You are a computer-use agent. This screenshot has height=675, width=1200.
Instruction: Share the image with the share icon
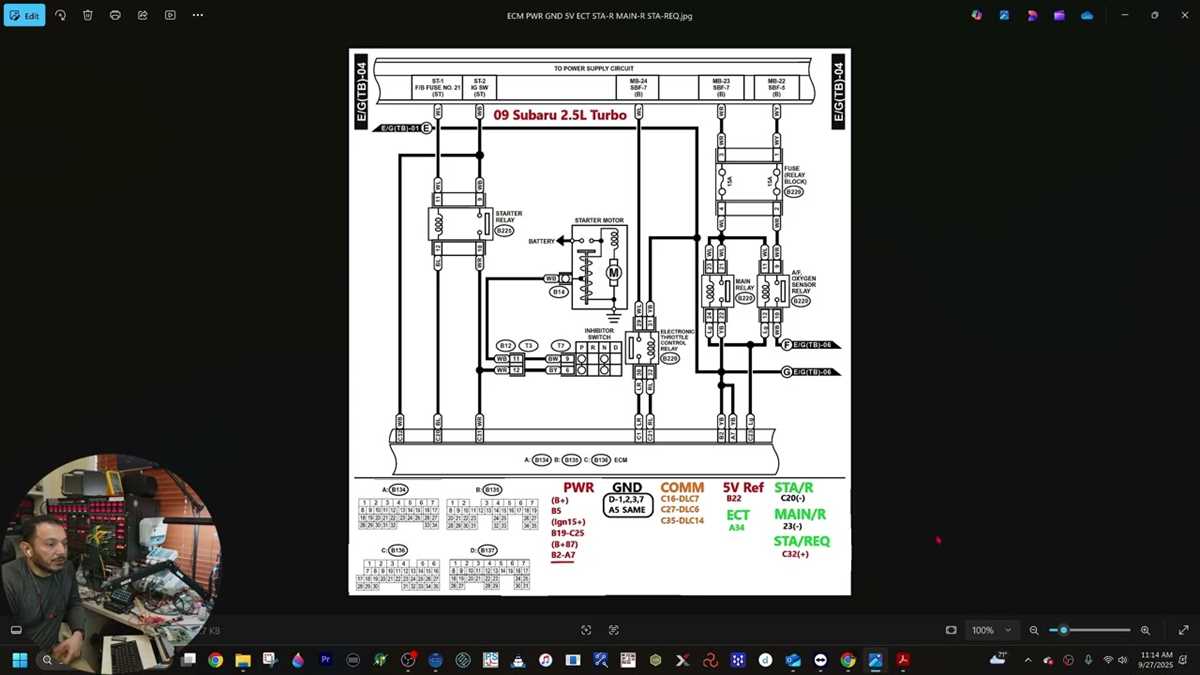tap(143, 15)
